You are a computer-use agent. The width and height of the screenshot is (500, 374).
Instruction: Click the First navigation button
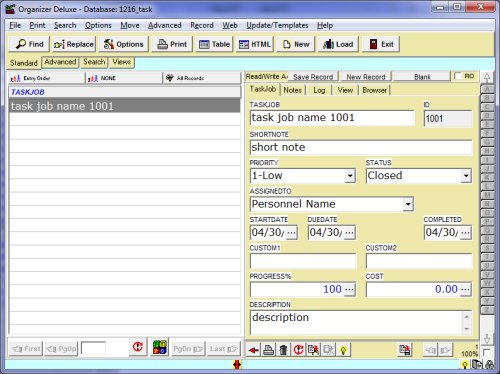(26, 349)
